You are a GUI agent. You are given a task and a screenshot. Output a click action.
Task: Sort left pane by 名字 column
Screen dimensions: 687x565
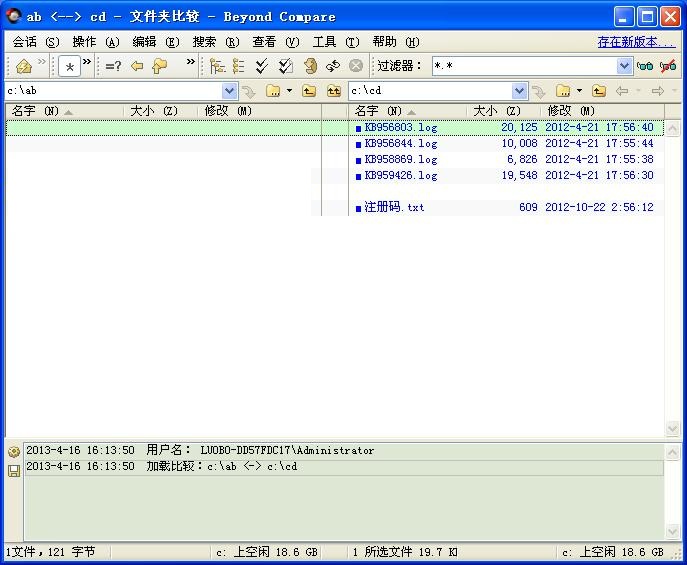click(x=64, y=111)
